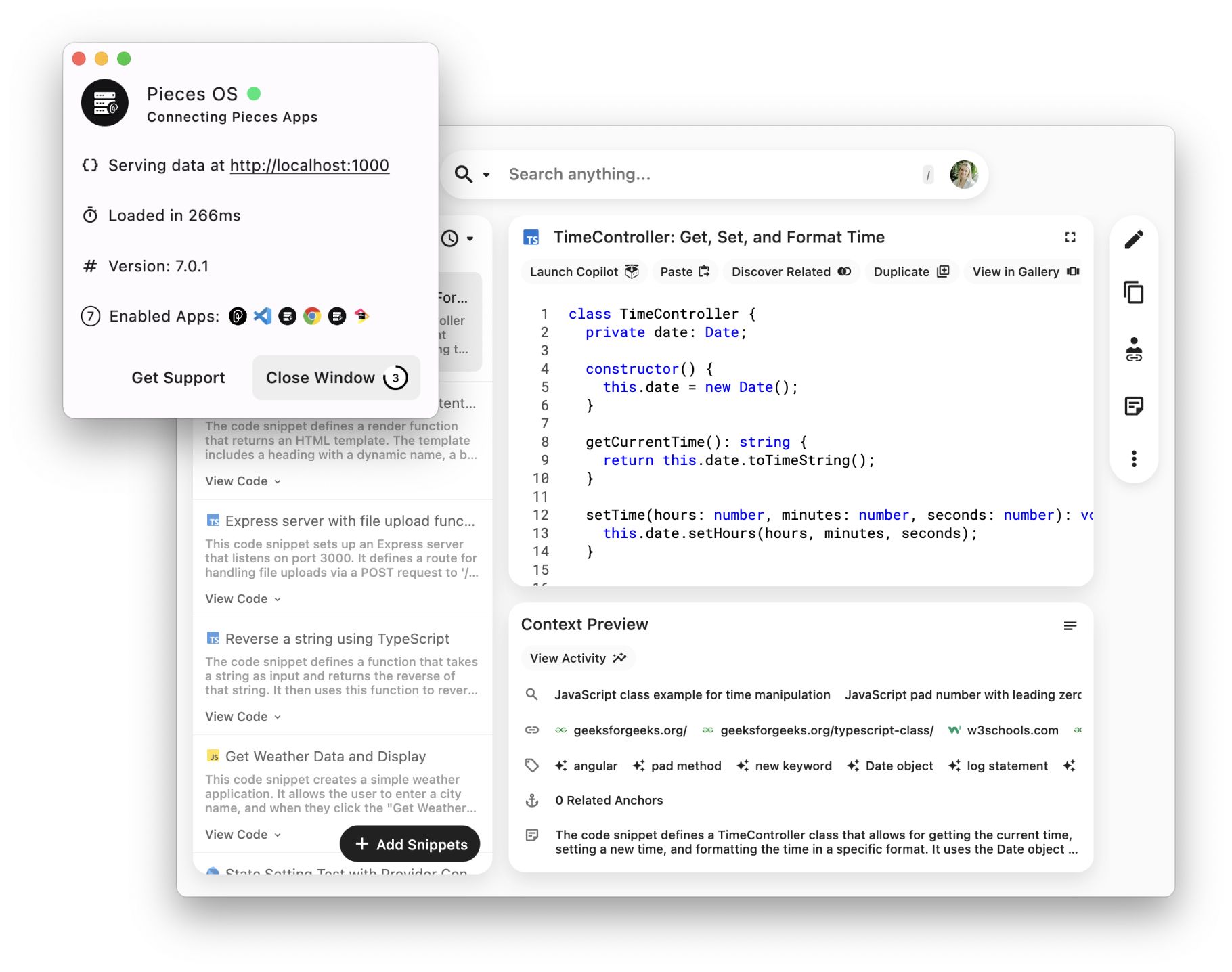1232x972 pixels.
Task: Expand the TimeController snippet to fullscreen
Action: pyautogui.click(x=1070, y=237)
